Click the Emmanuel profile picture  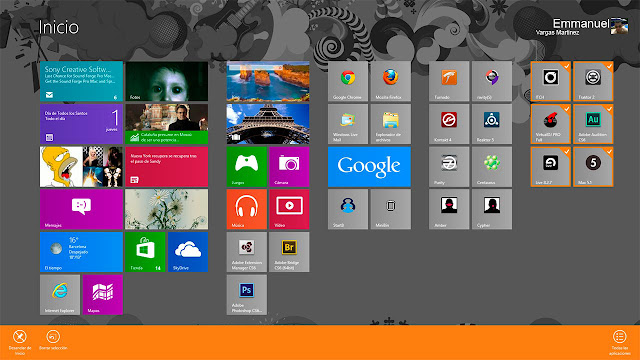(620, 26)
